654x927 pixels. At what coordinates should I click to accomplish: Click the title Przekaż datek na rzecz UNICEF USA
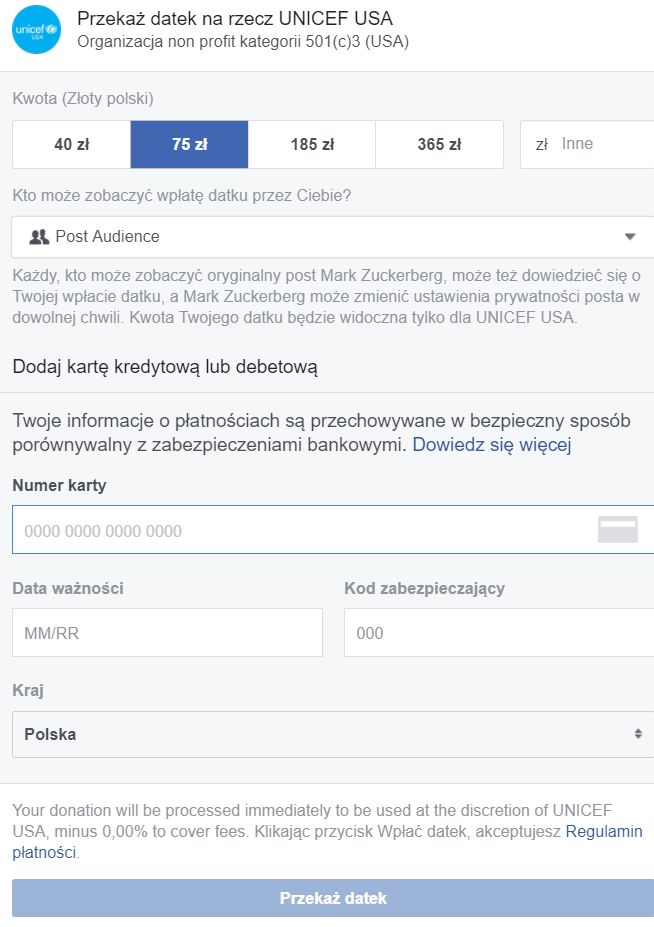click(235, 19)
